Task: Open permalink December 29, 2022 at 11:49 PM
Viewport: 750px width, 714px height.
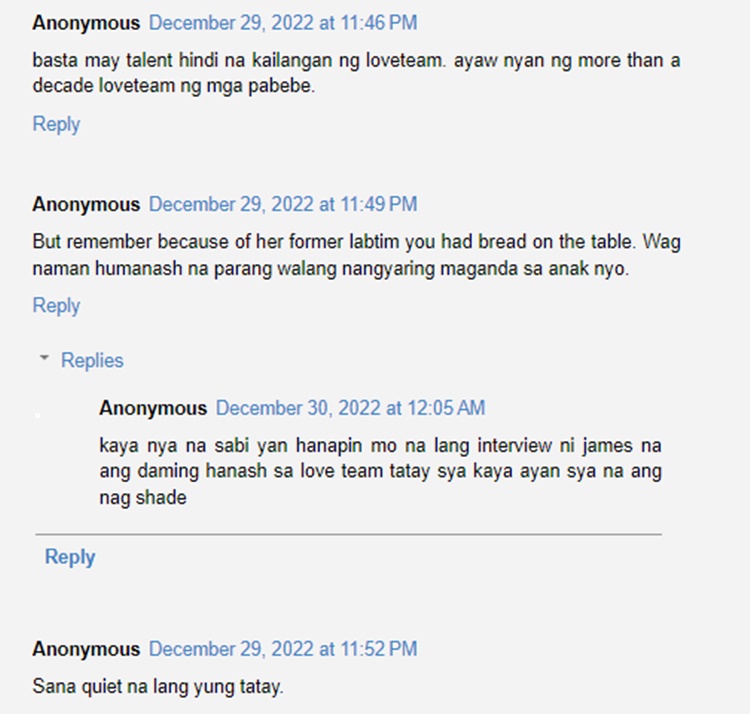Action: [x=283, y=204]
